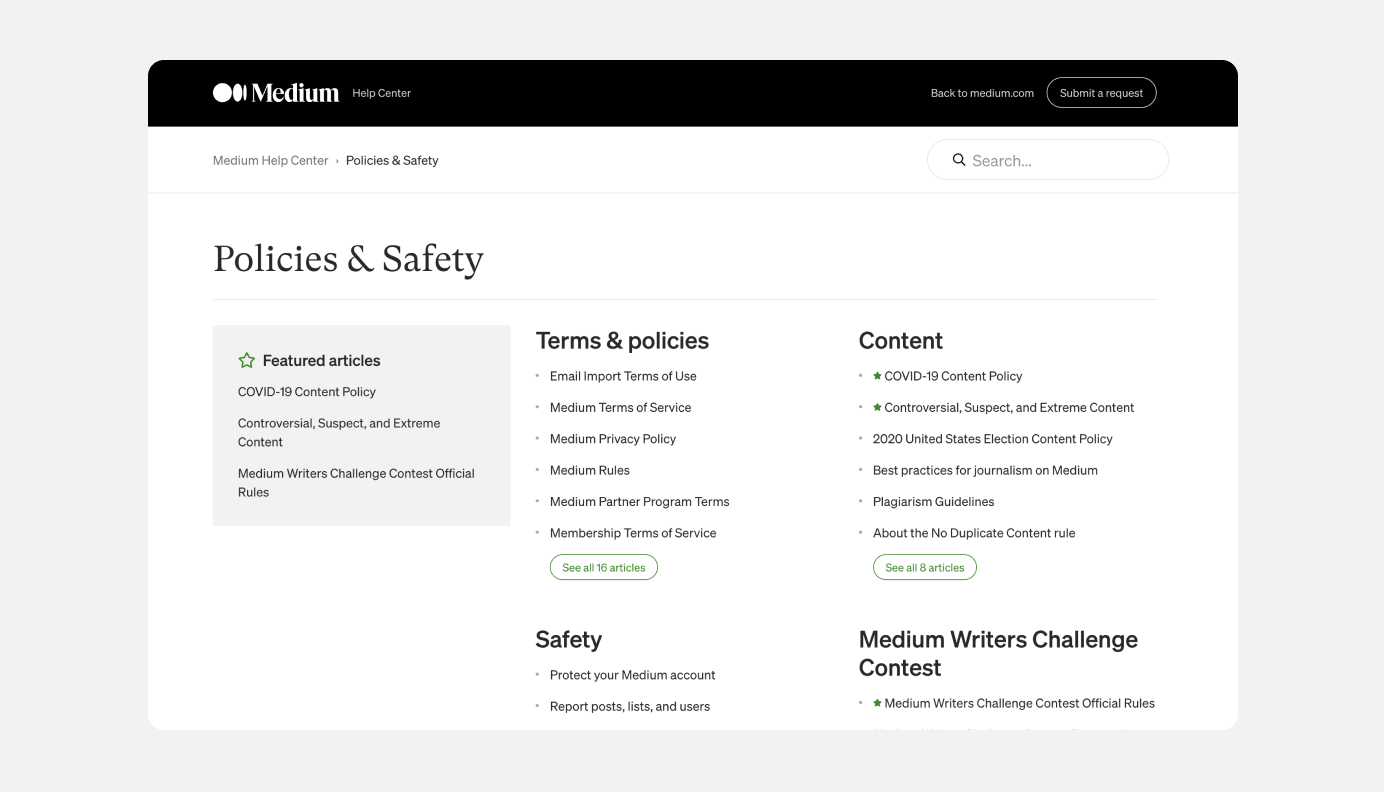This screenshot has width=1384, height=792.
Task: Open the Terms & policies section heading
Action: (x=622, y=341)
